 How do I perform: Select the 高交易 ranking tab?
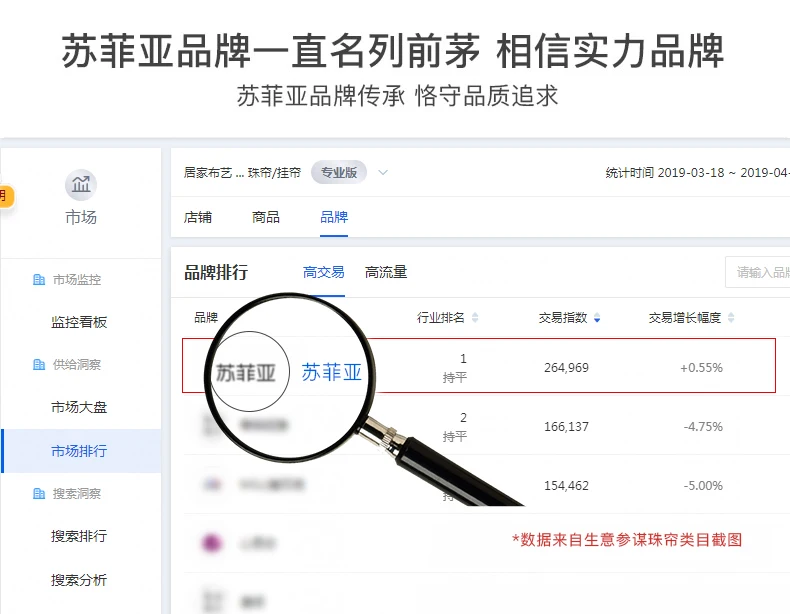(324, 272)
